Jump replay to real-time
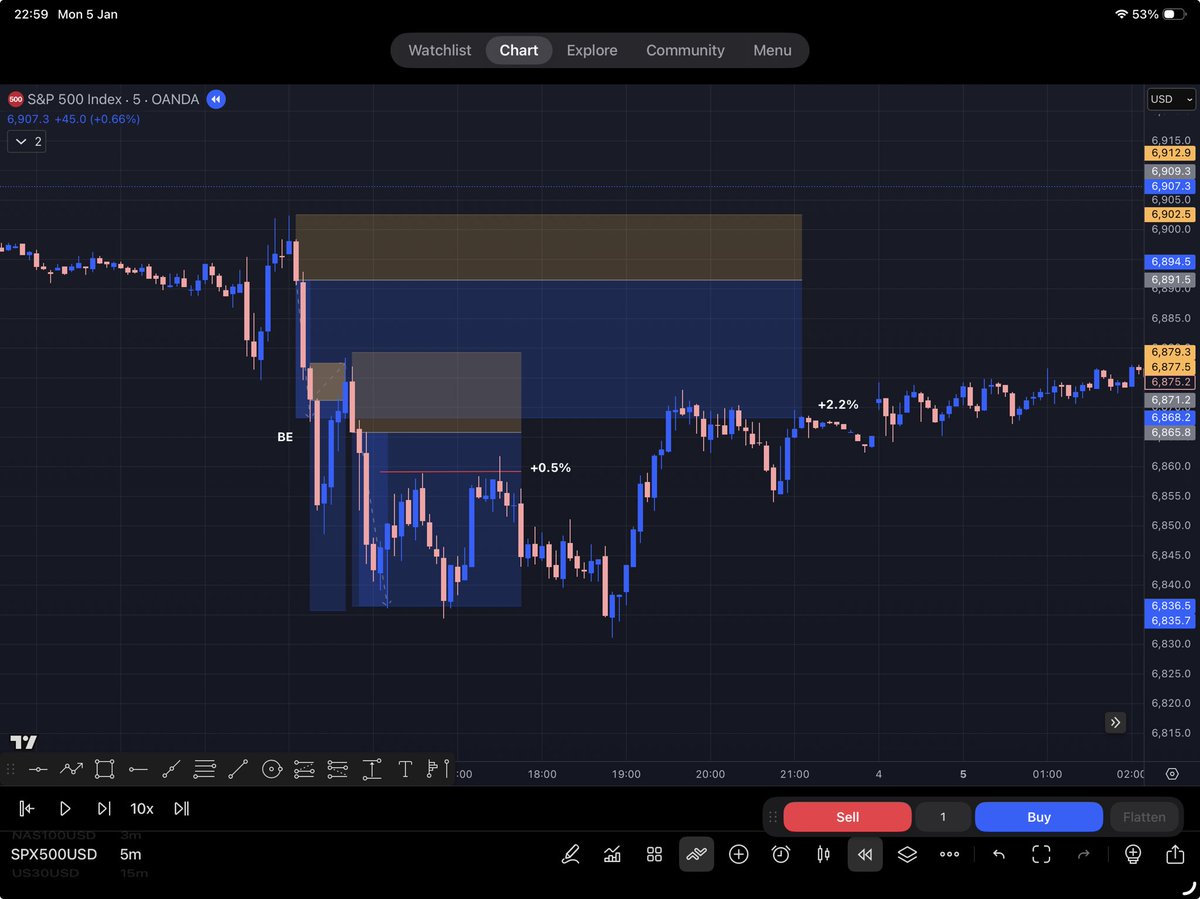 point(181,808)
